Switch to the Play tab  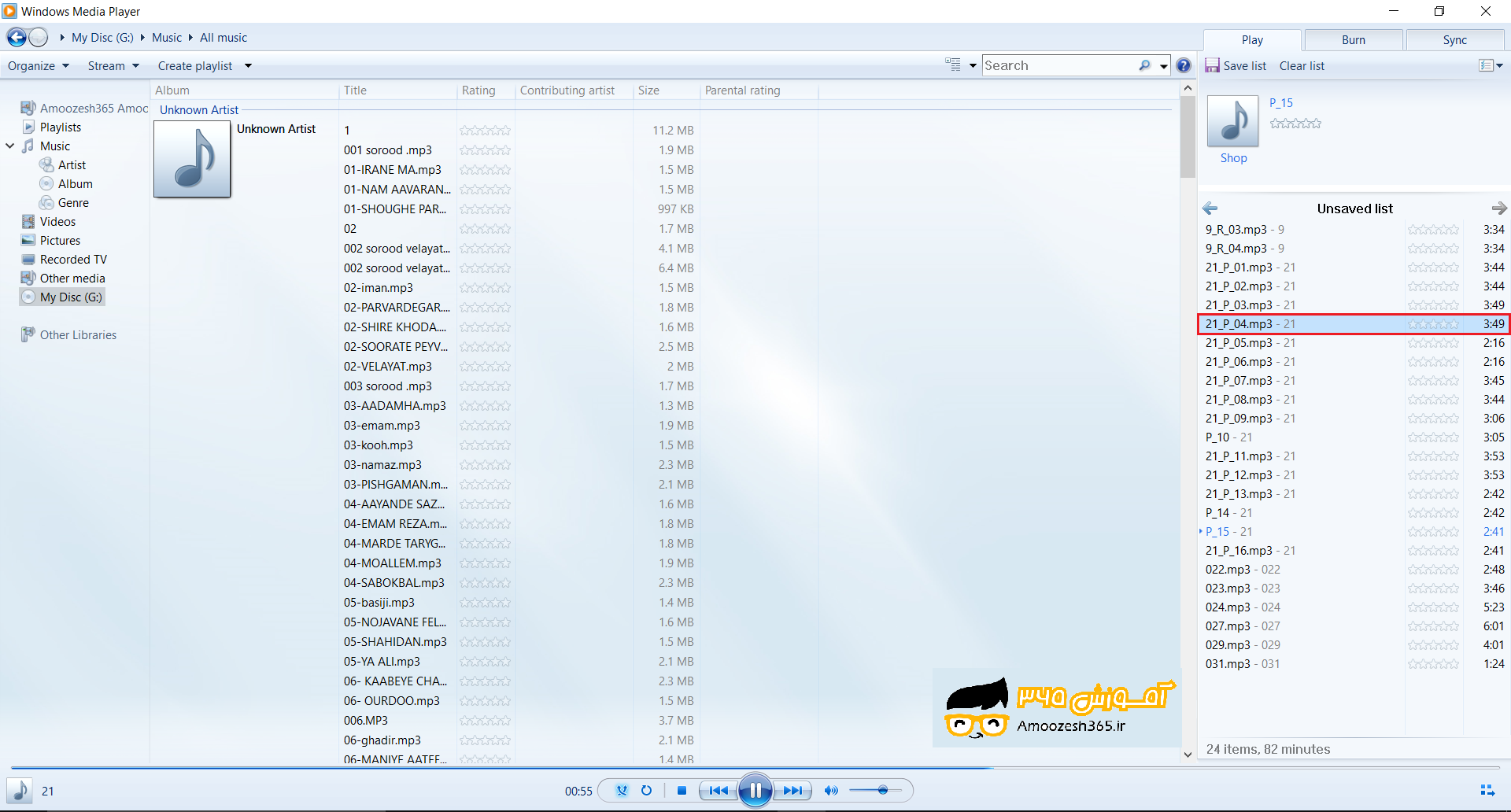pyautogui.click(x=1252, y=40)
